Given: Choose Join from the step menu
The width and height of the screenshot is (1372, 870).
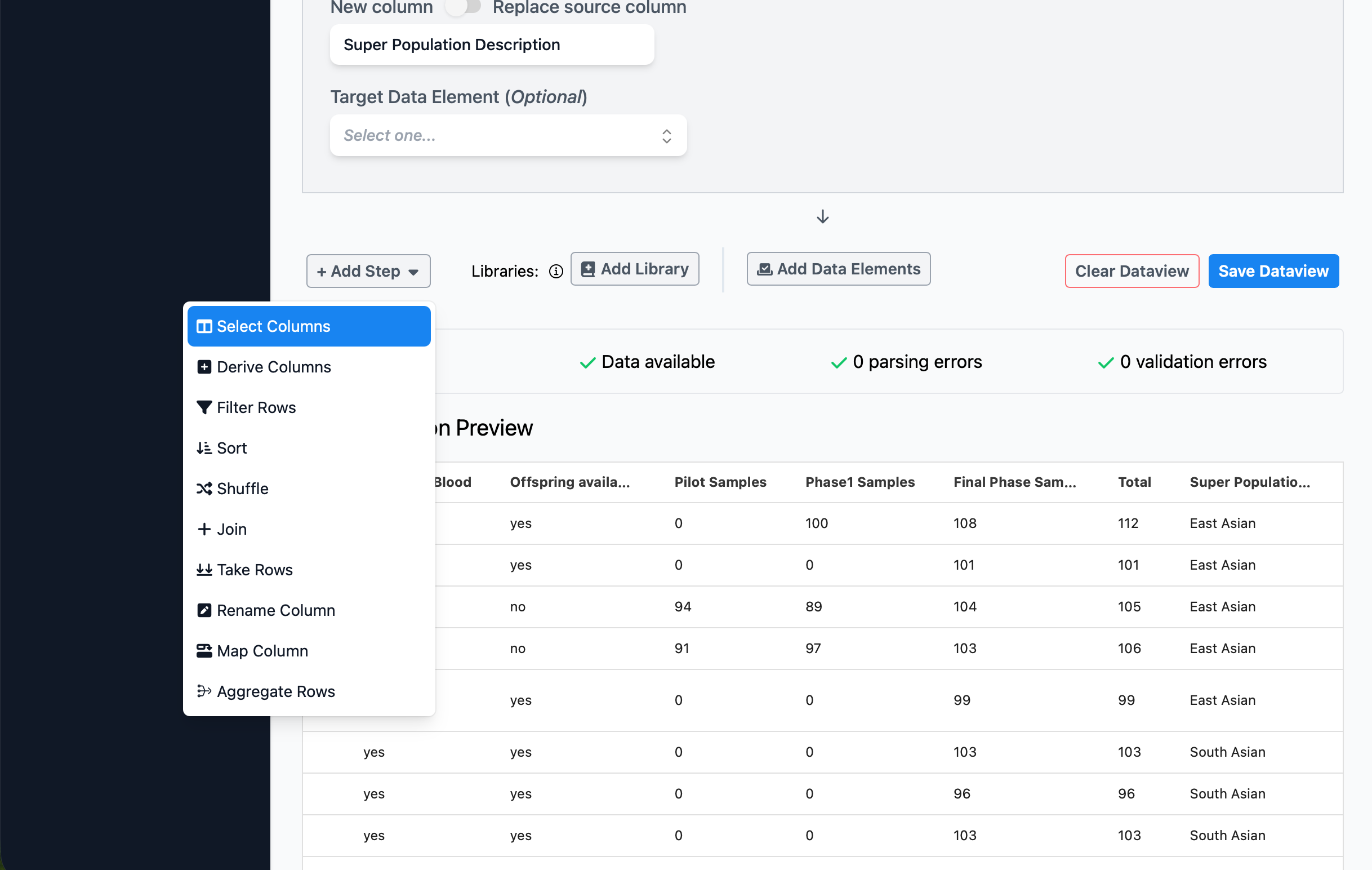Looking at the screenshot, I should pyautogui.click(x=231, y=529).
